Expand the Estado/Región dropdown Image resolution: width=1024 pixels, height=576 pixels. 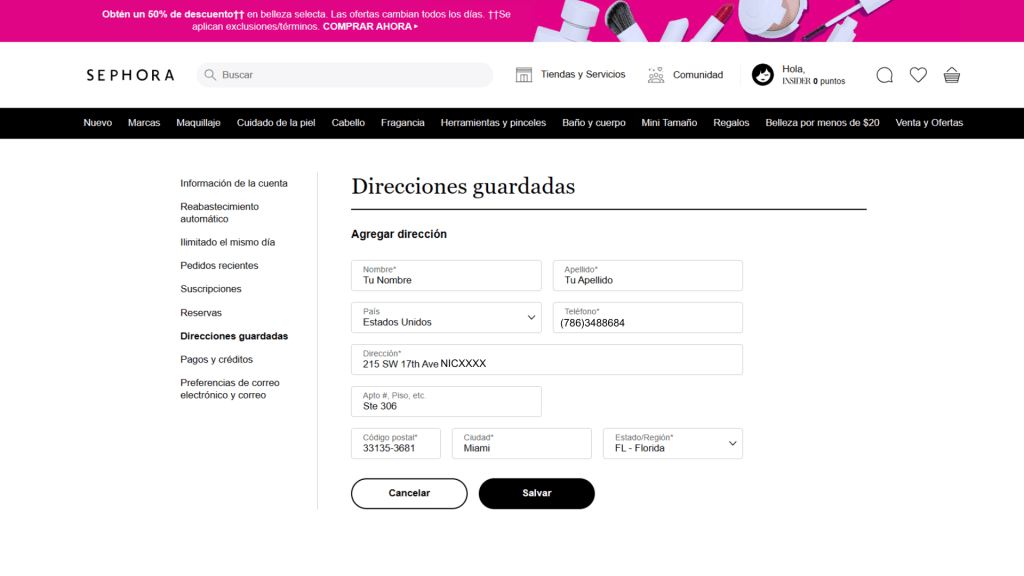pos(673,443)
